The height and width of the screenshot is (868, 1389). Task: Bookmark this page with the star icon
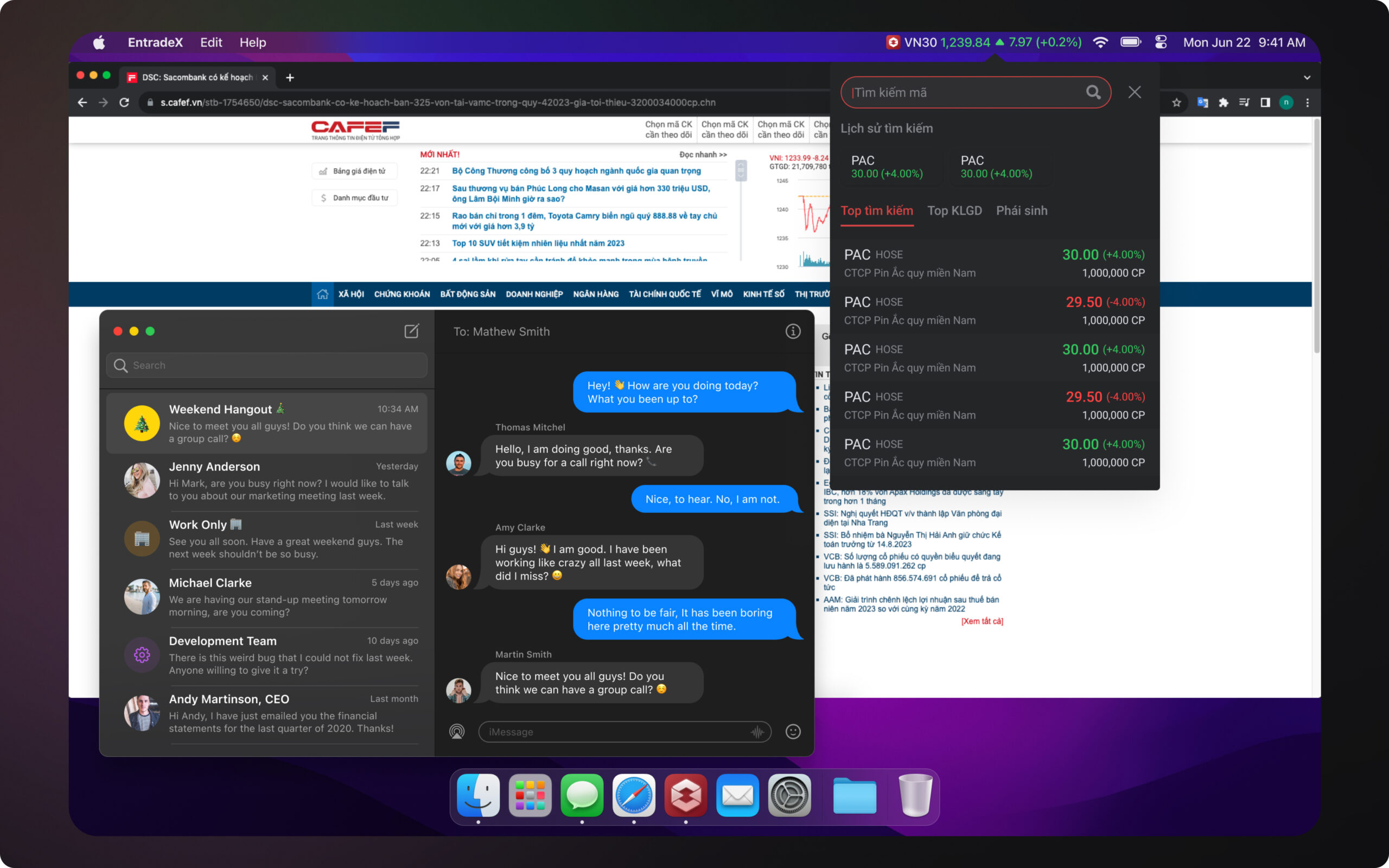pos(1176,103)
